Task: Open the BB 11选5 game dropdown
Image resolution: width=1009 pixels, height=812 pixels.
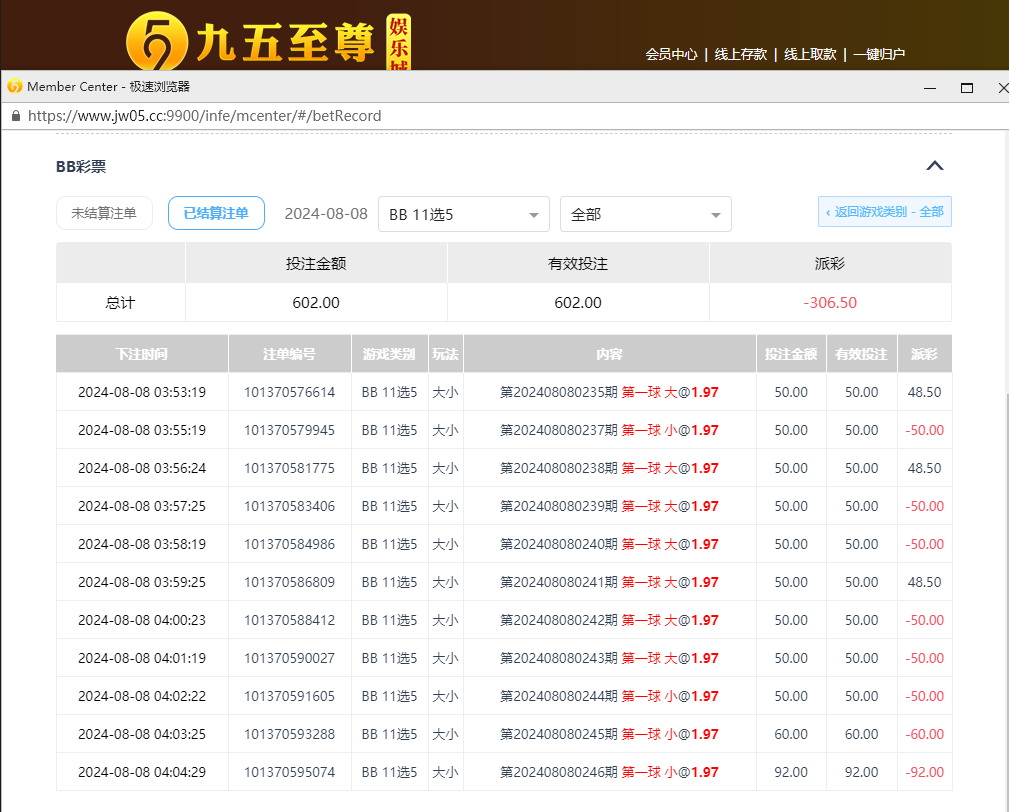Action: tap(463, 214)
